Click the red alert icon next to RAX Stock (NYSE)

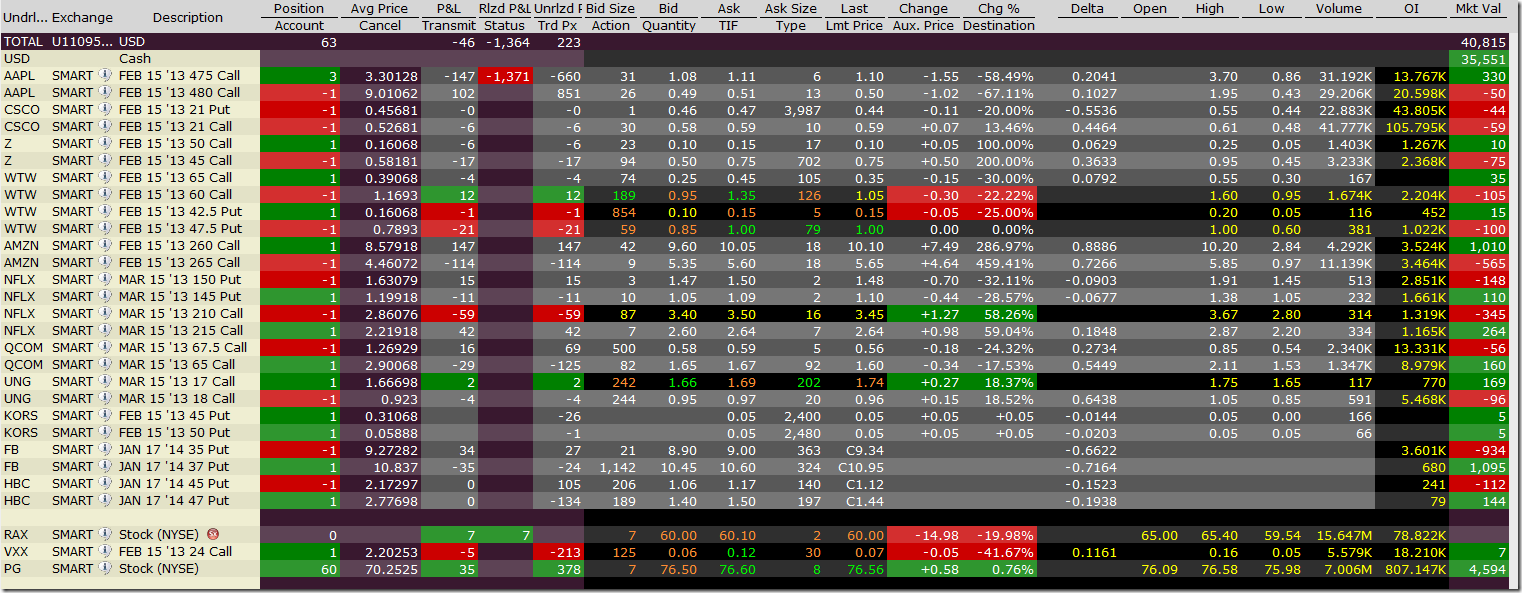[212, 535]
